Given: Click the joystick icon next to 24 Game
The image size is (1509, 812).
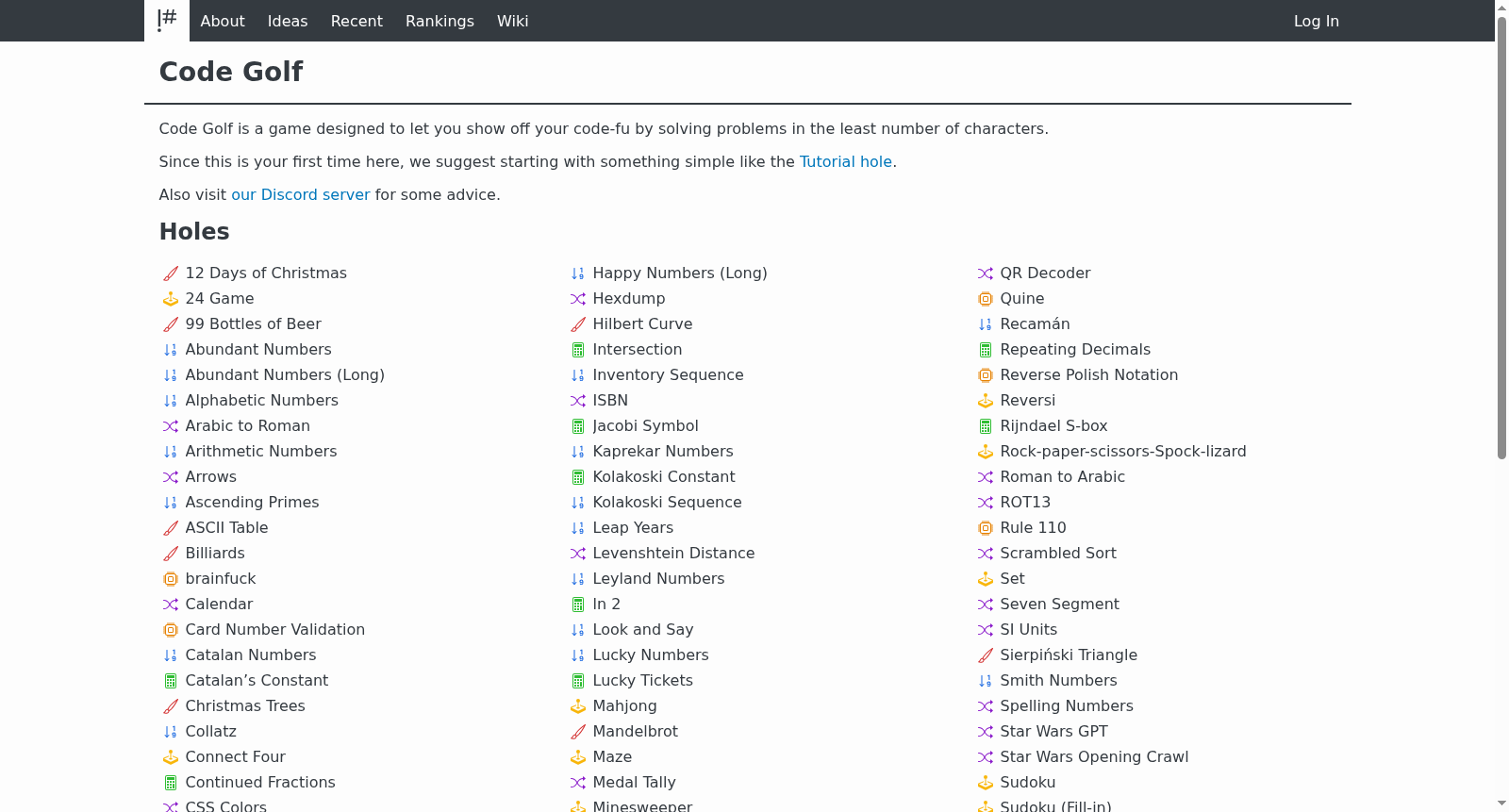Looking at the screenshot, I should pyautogui.click(x=171, y=299).
